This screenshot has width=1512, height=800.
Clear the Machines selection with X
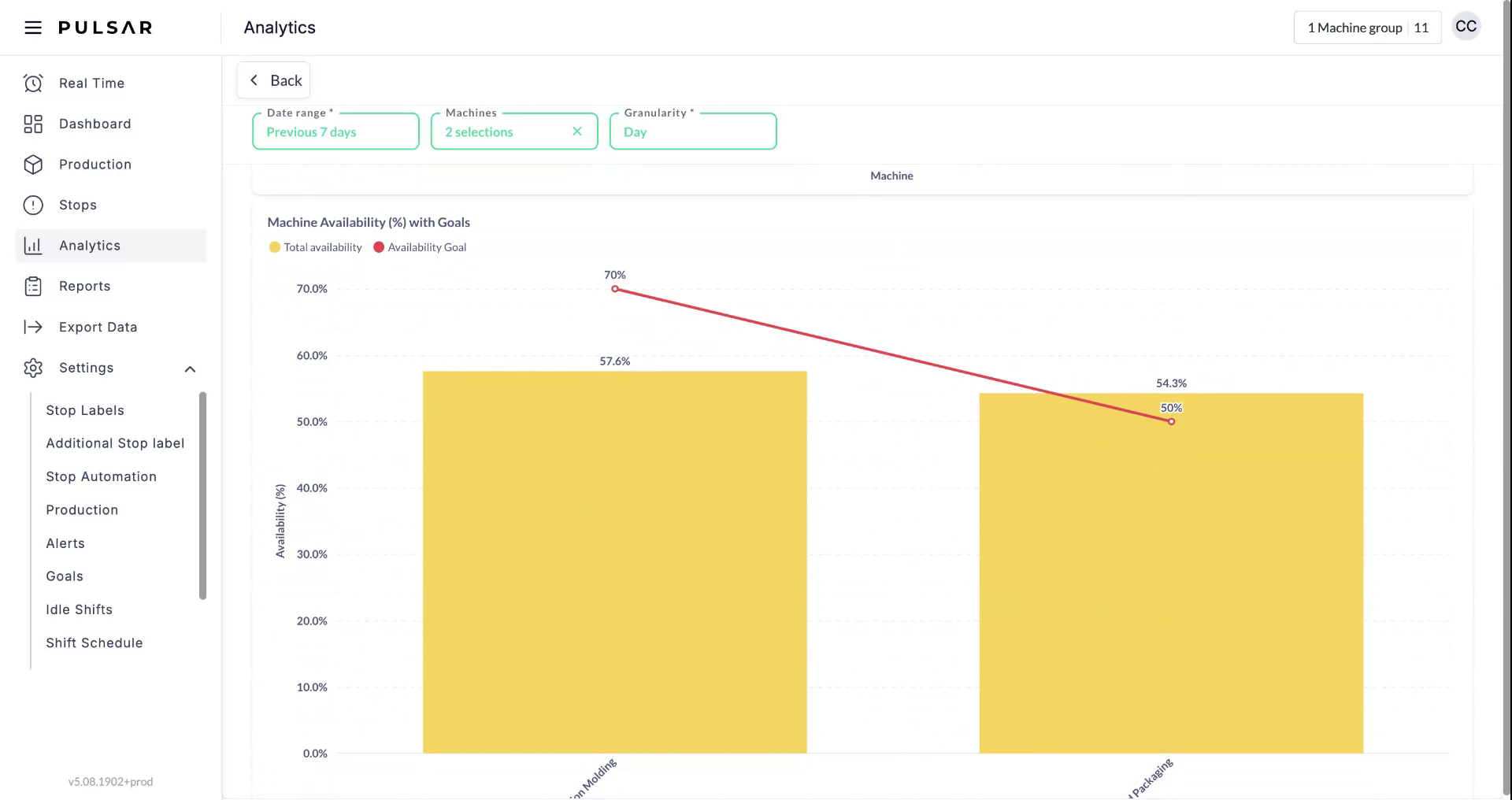(x=577, y=131)
